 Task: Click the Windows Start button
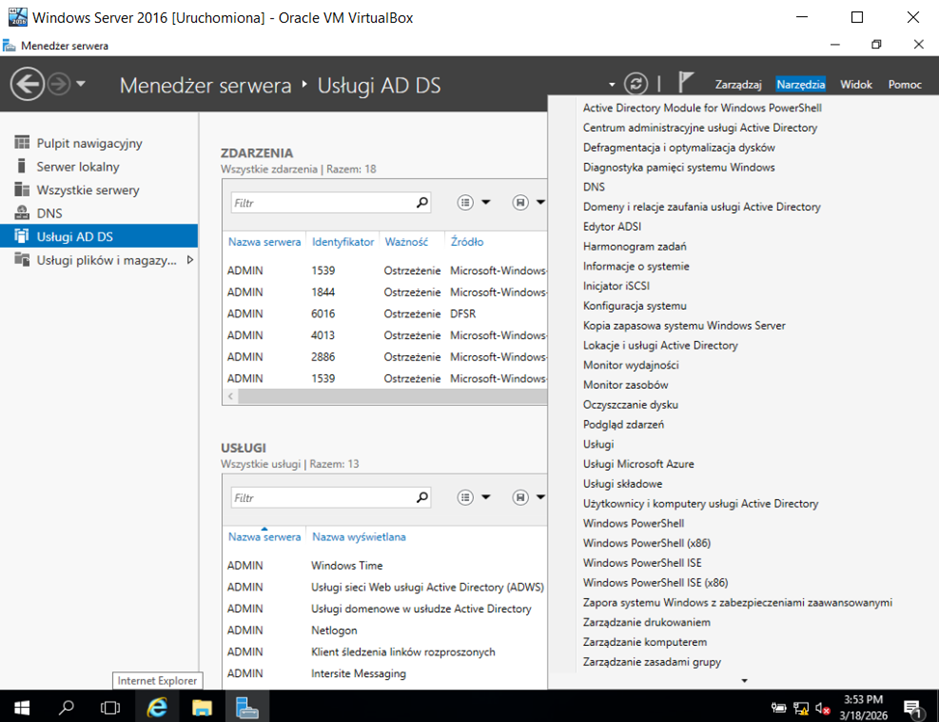[x=21, y=707]
